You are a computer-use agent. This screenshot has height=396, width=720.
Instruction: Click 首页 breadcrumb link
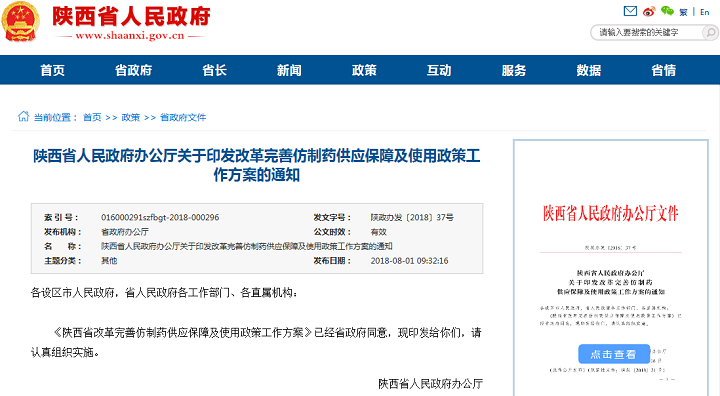coord(92,118)
